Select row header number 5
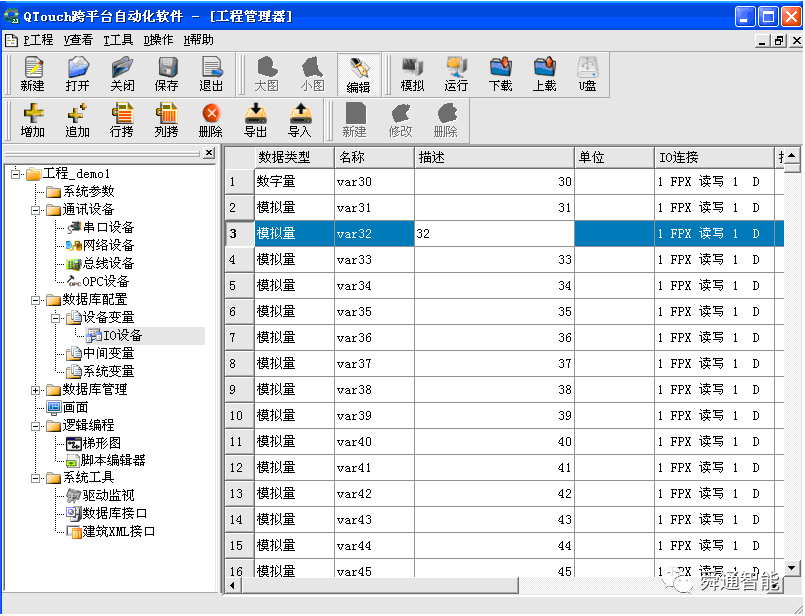 (x=239, y=286)
